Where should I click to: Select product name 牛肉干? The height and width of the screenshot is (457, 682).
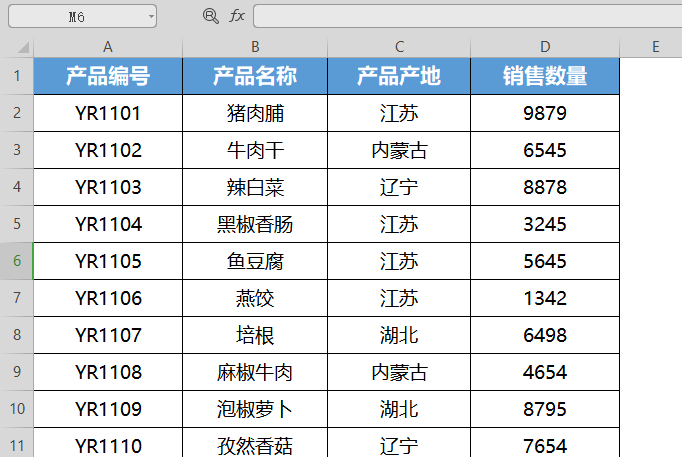pos(255,150)
